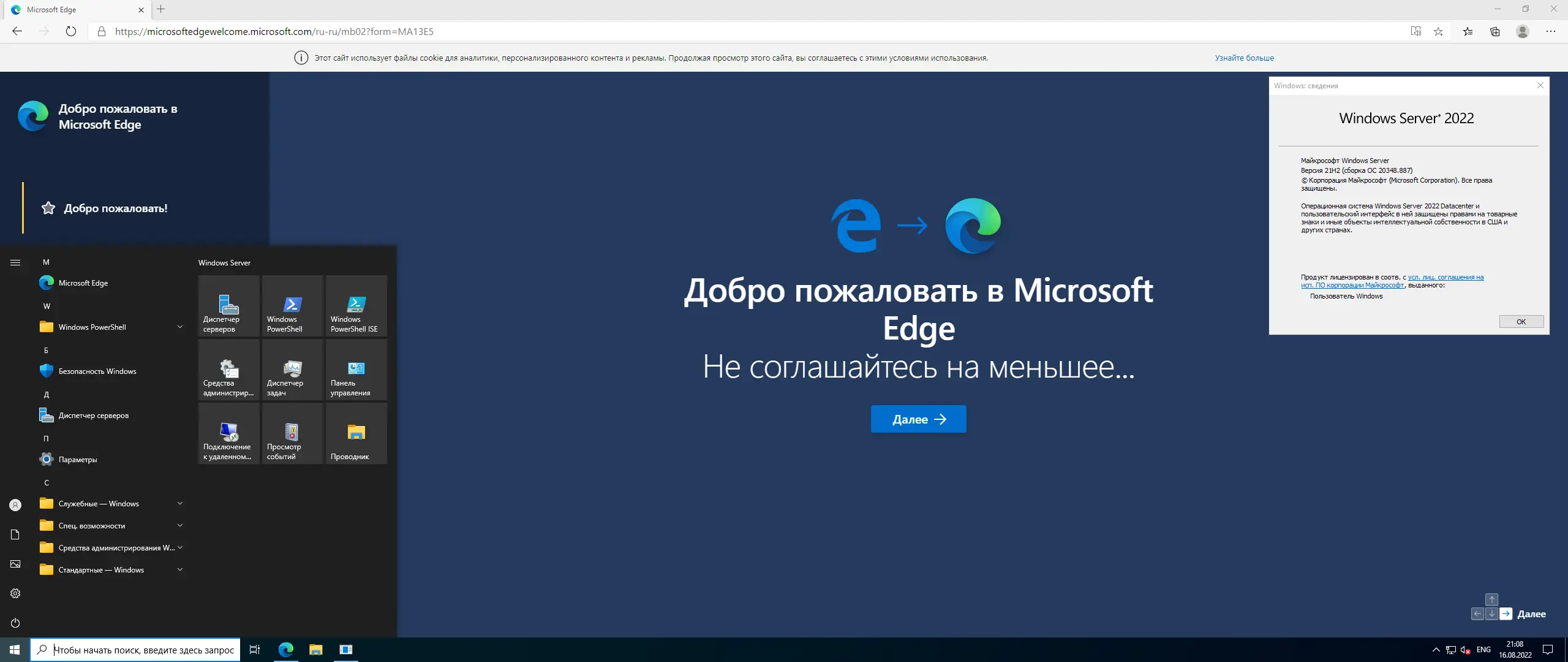Select the Добро пожаловать! sidebar item

[x=115, y=208]
